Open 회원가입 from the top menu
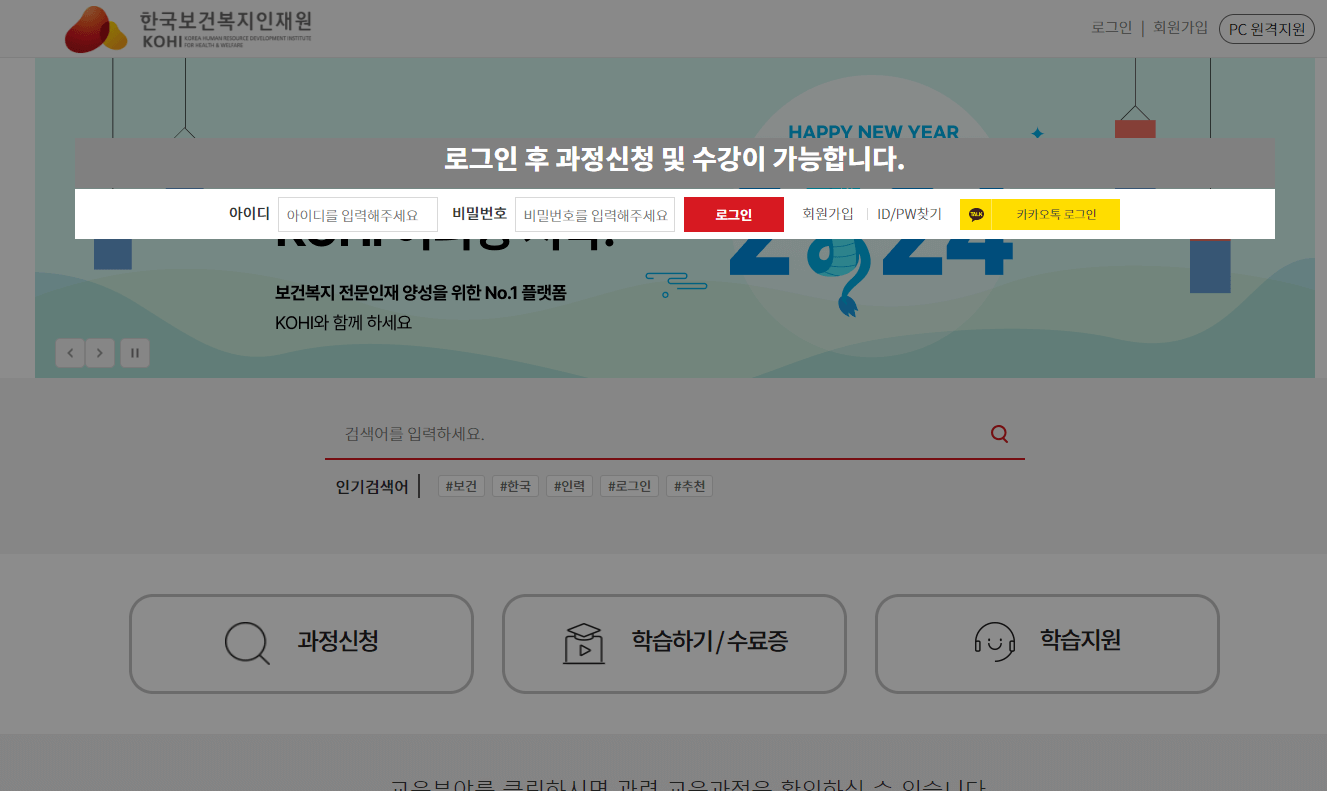Viewport: 1327px width, 791px height. click(1182, 27)
